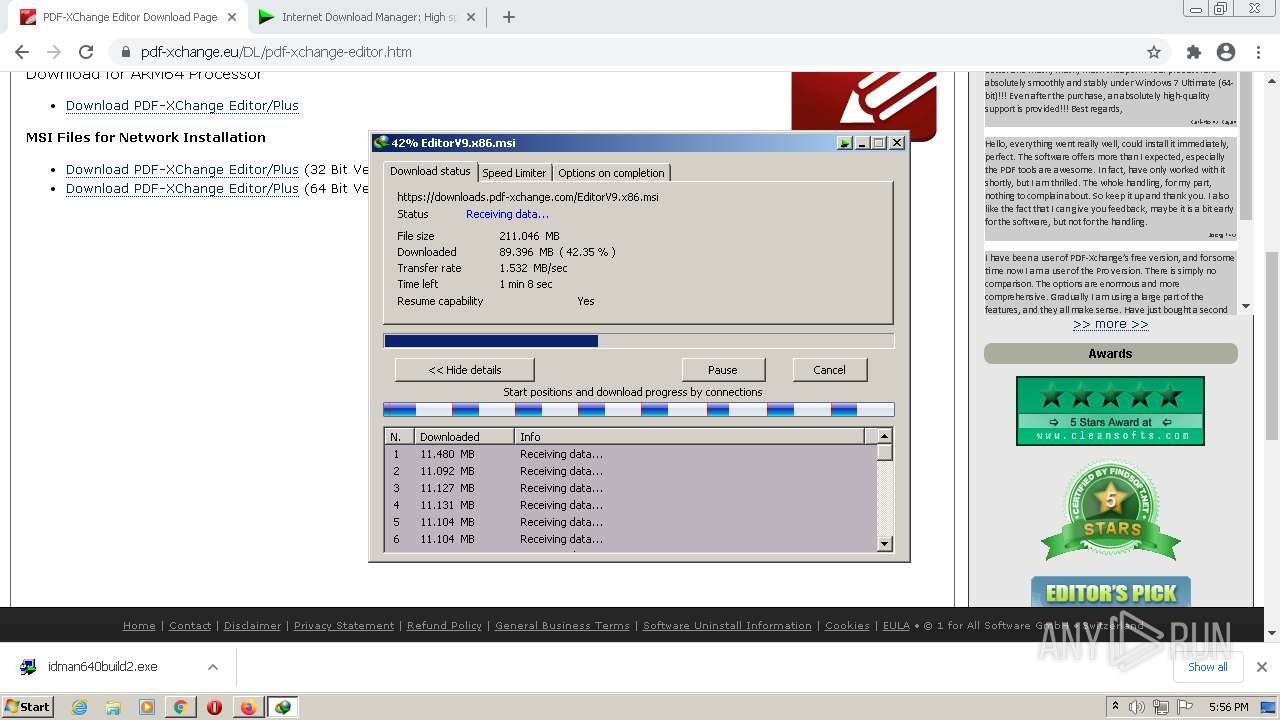Click the show desktop icon beside clock

pyautogui.click(x=1270, y=707)
